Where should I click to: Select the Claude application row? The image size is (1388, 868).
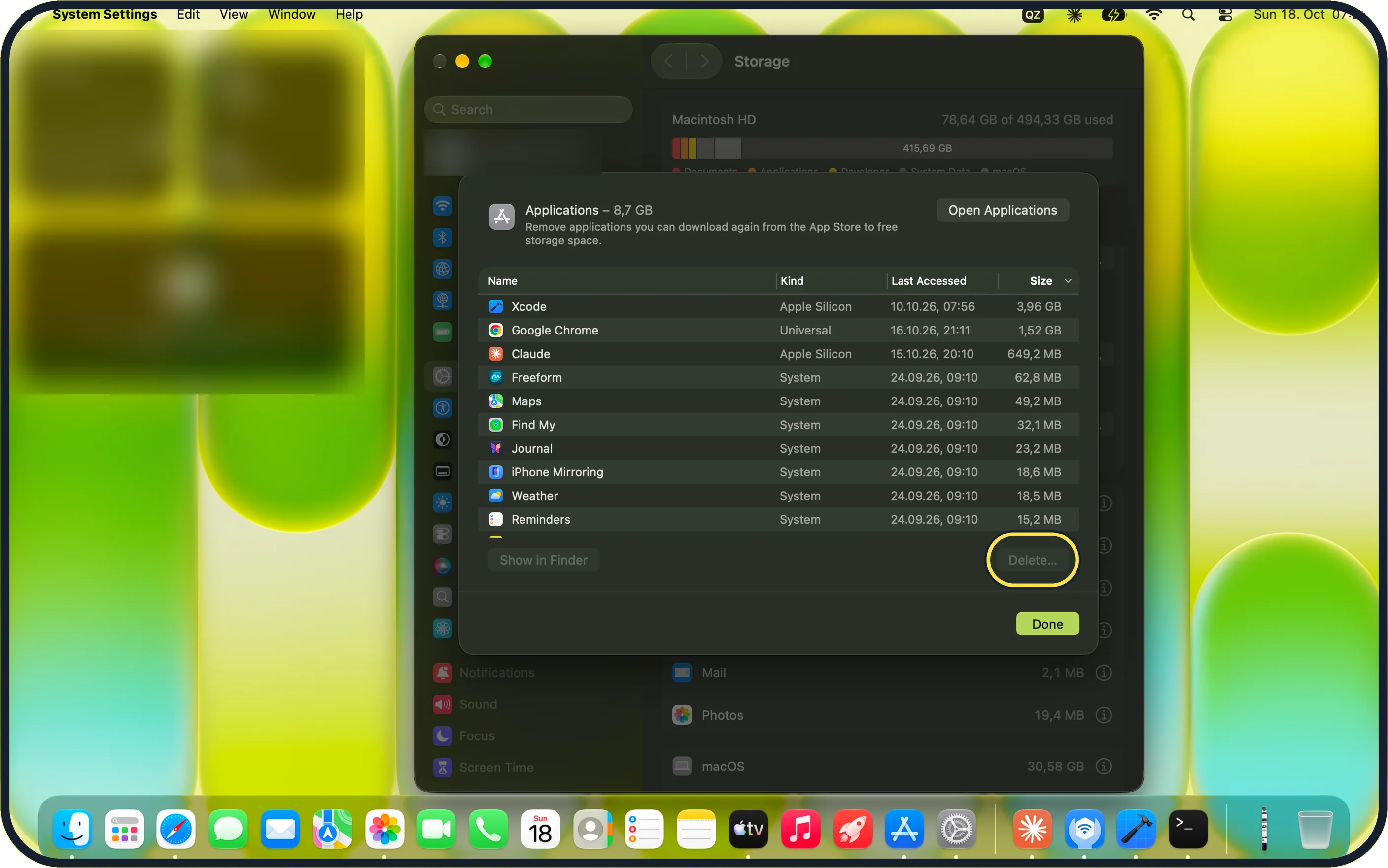tap(778, 354)
